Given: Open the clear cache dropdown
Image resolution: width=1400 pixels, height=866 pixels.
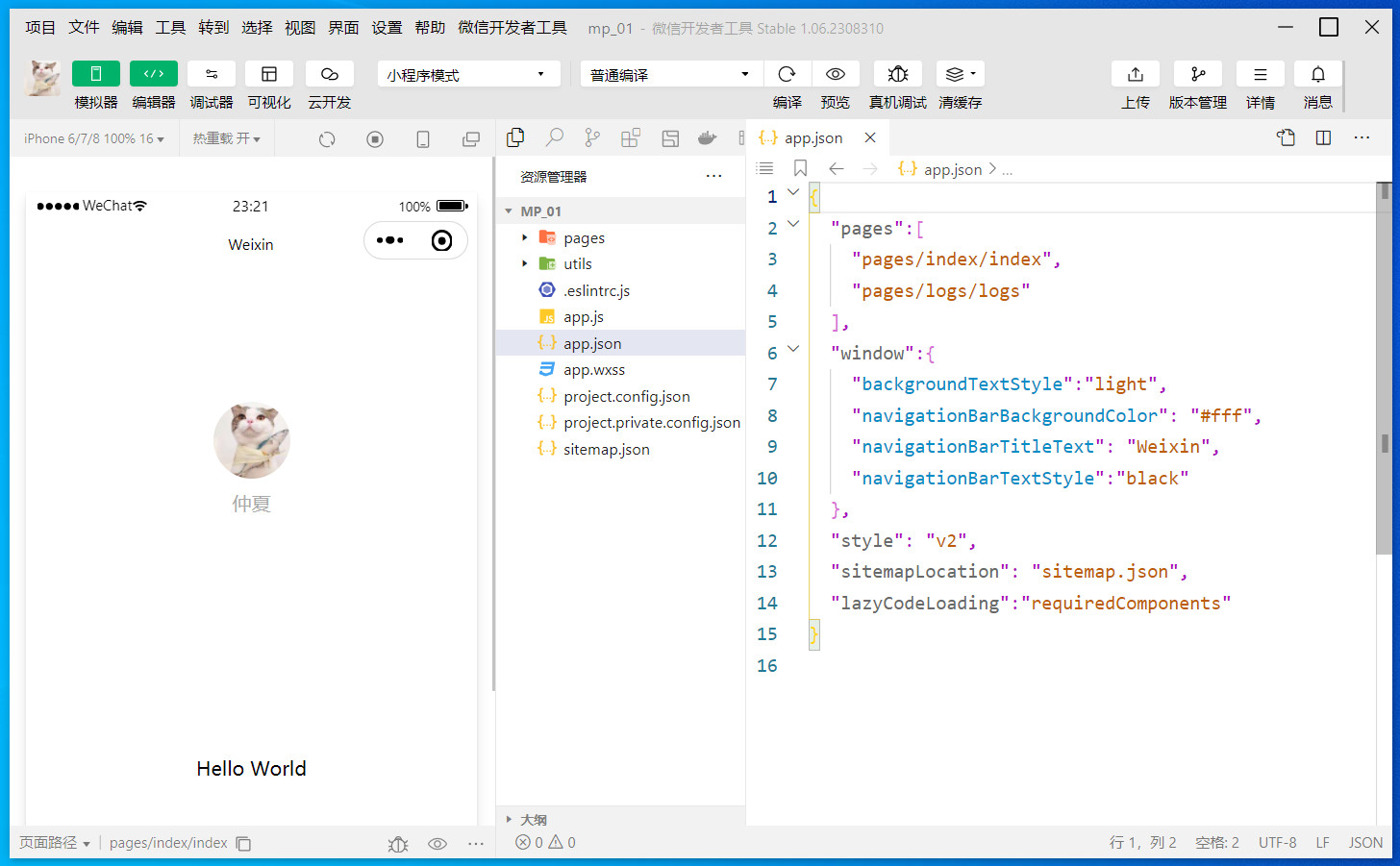Looking at the screenshot, I should click(x=960, y=74).
